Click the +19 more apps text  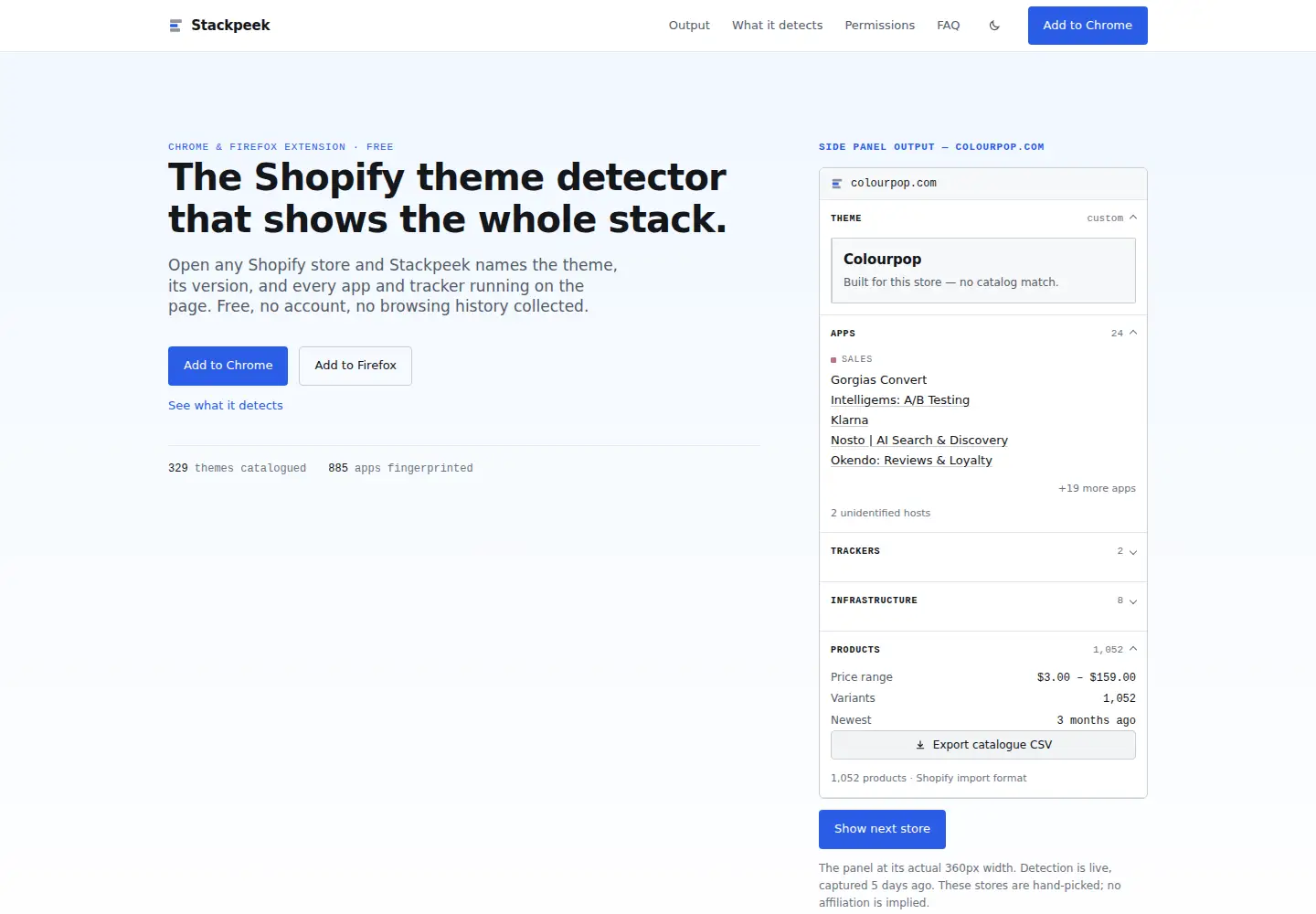[1097, 489]
